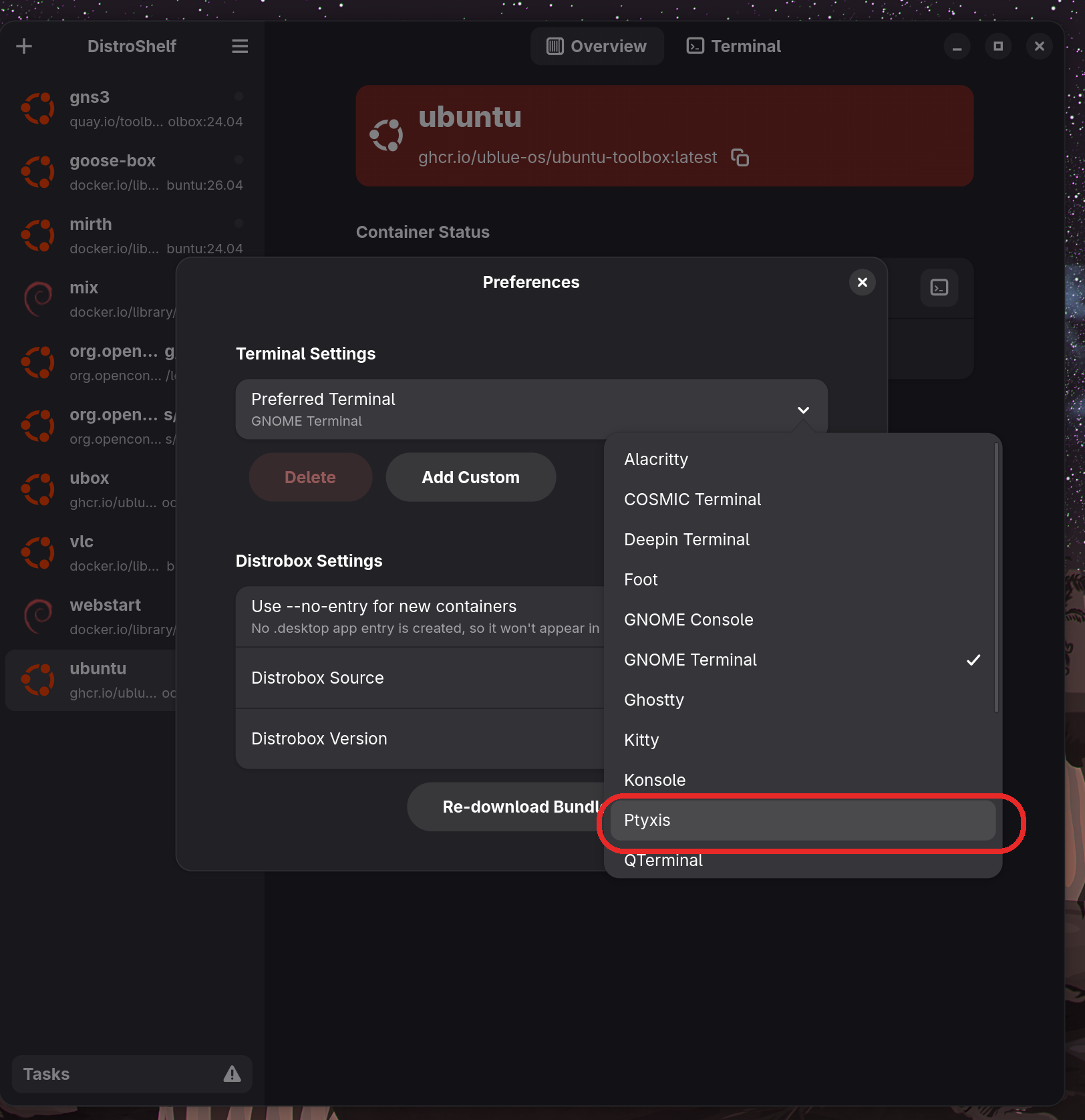Open the webstart container entry

tap(91, 616)
